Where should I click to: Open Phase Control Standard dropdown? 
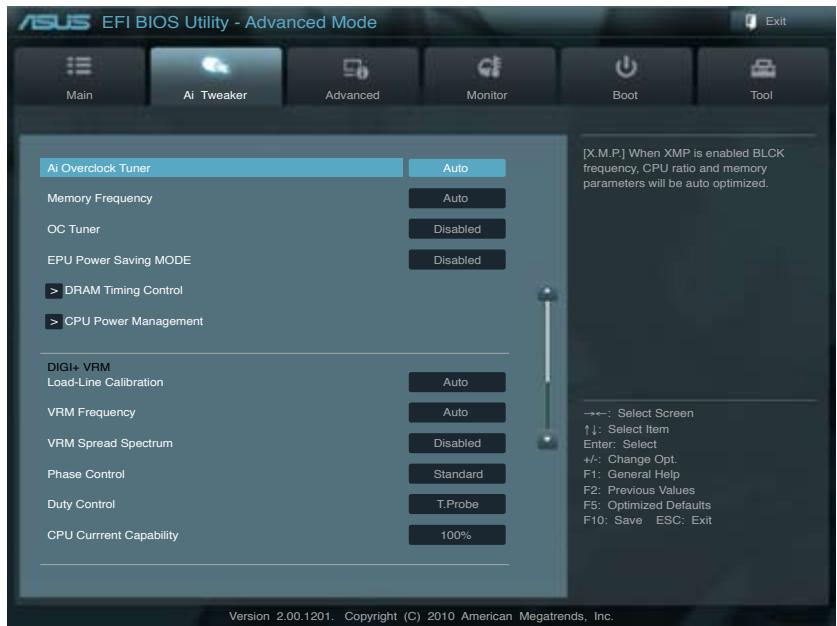[x=457, y=474]
